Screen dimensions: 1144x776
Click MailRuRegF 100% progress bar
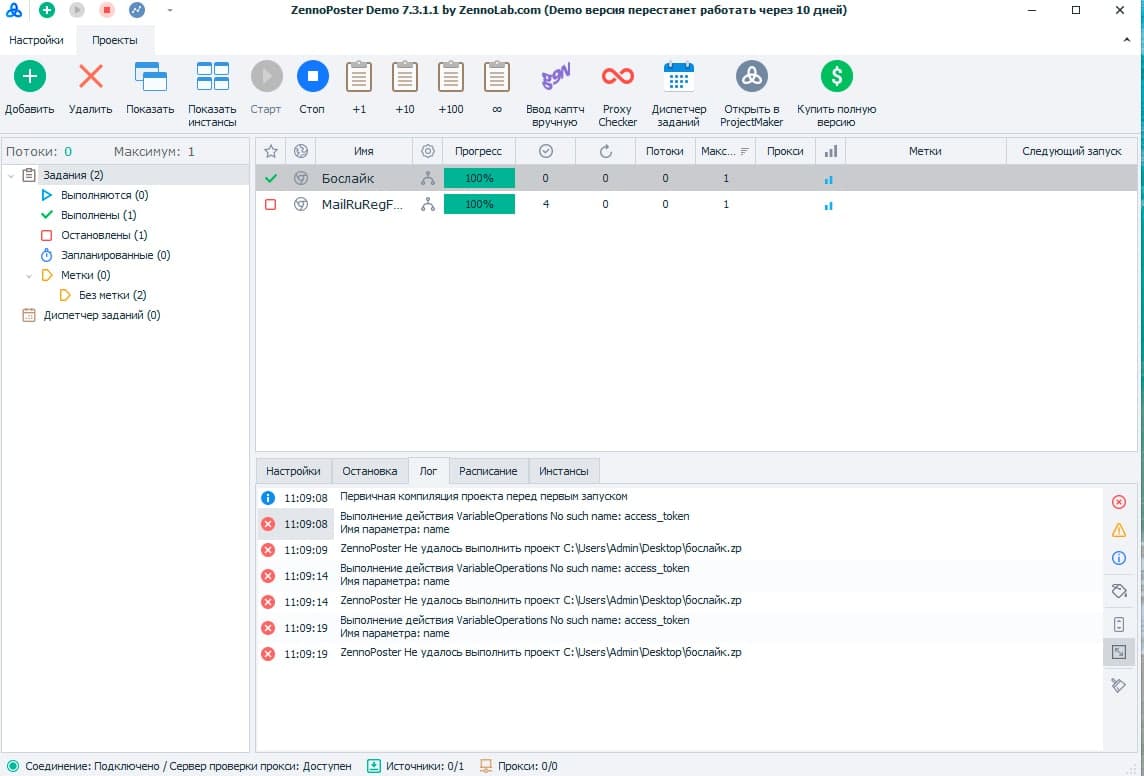(x=479, y=204)
